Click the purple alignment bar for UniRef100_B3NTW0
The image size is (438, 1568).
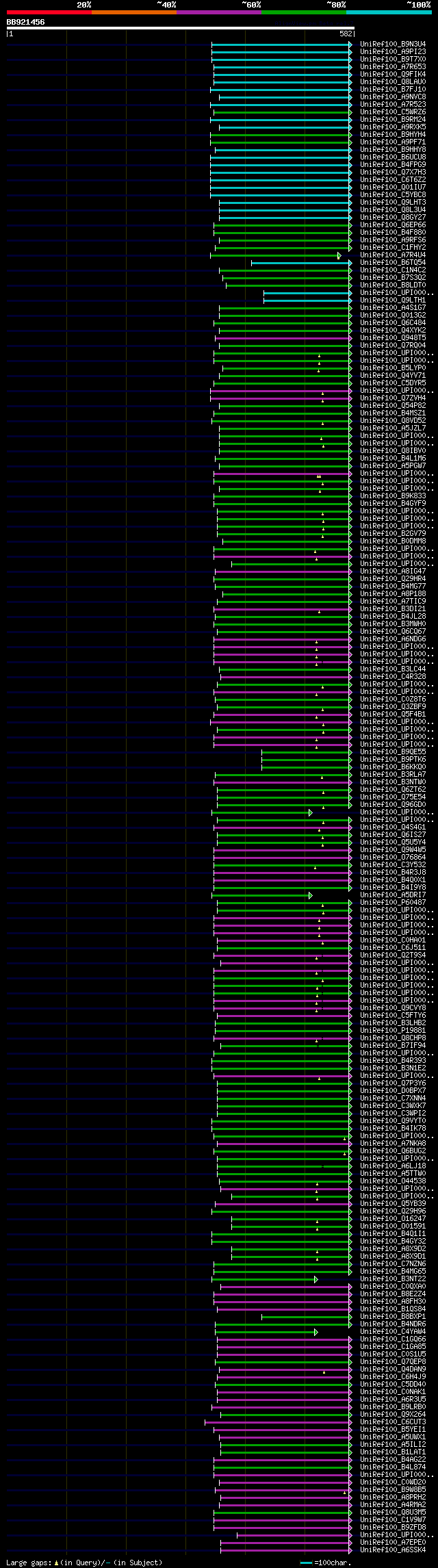click(x=283, y=782)
